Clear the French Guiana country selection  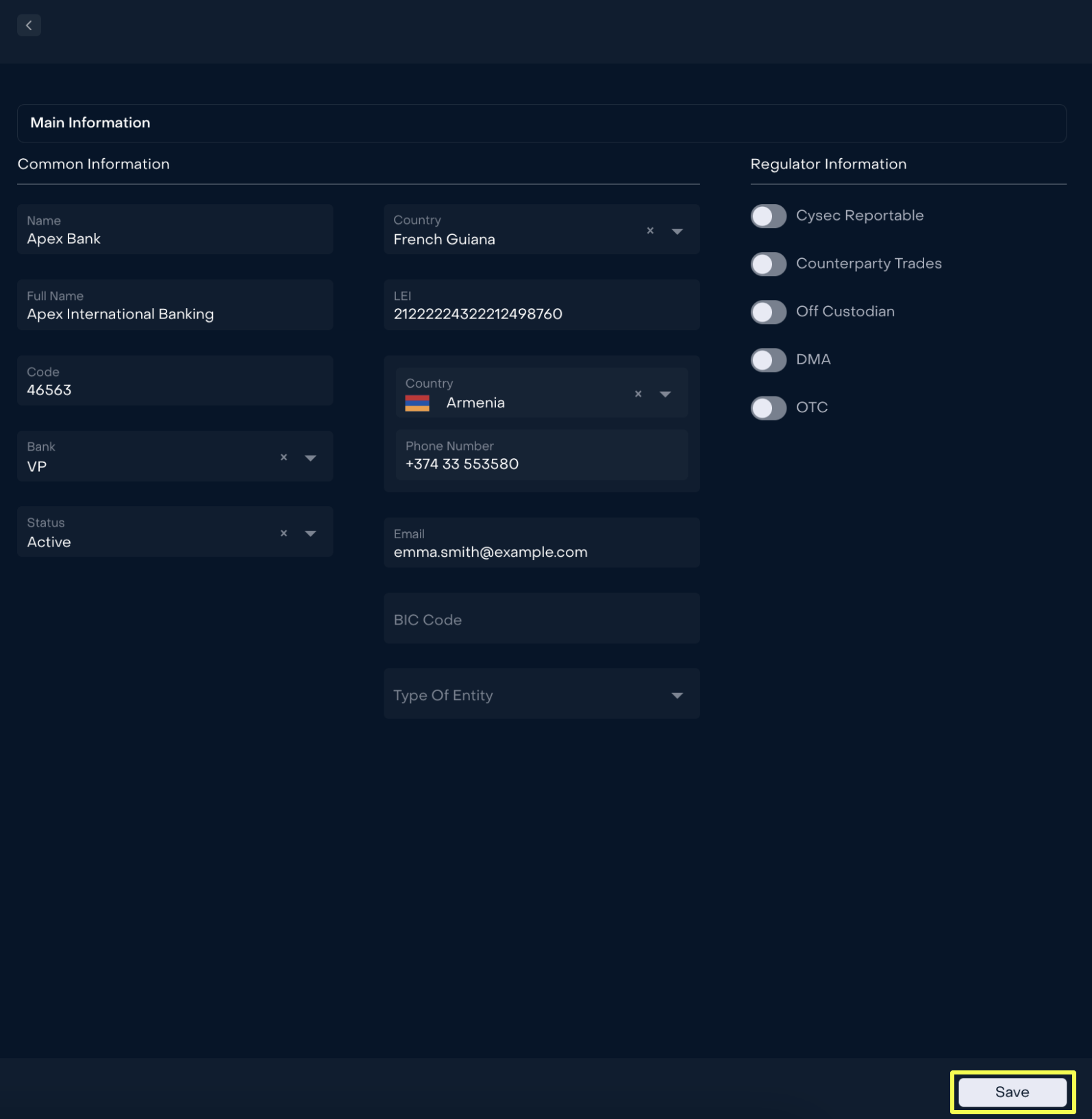pyautogui.click(x=650, y=231)
